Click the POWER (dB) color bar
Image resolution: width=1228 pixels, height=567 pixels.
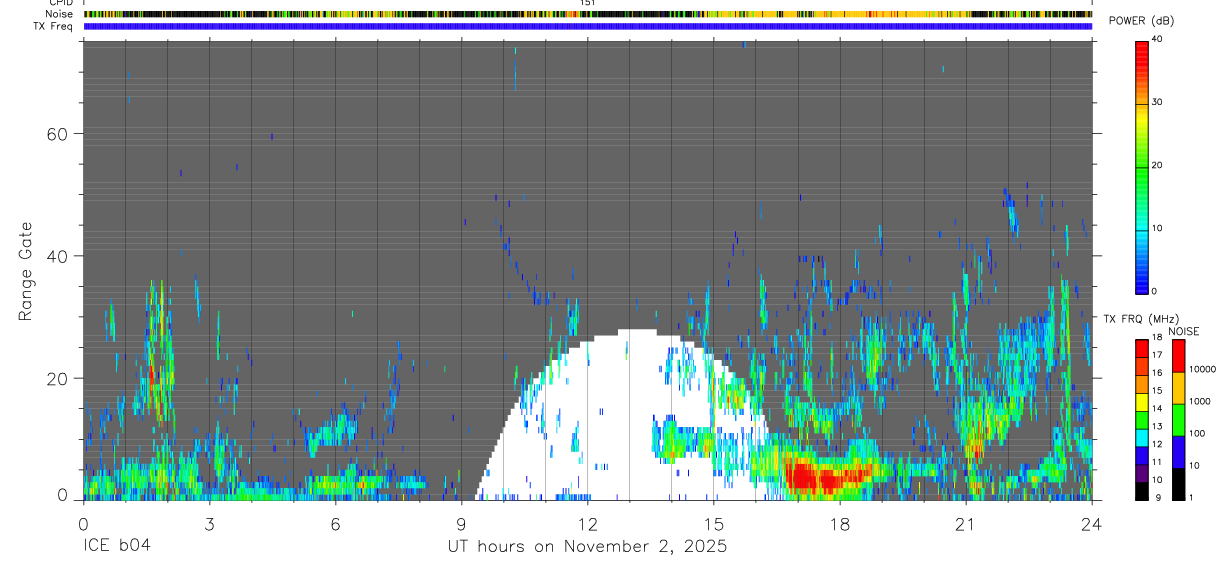[x=1142, y=166]
